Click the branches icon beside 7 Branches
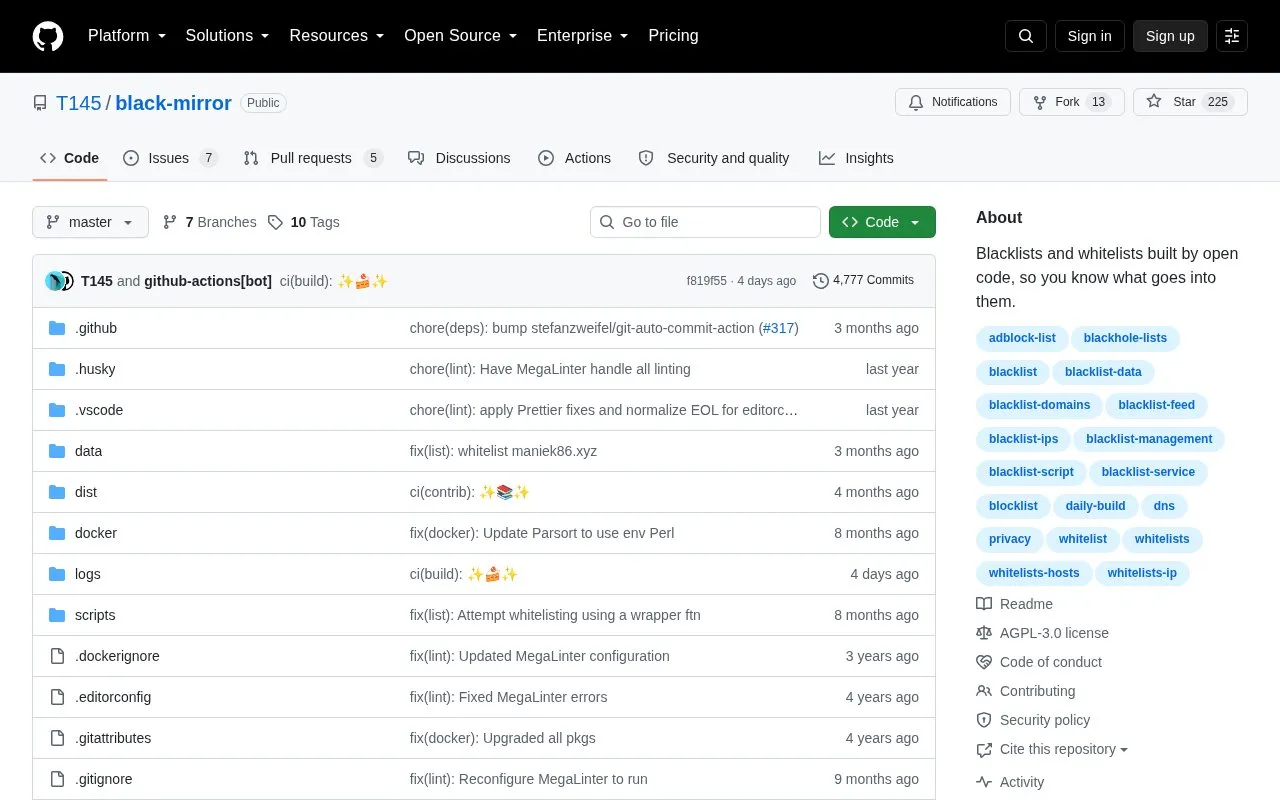The image size is (1280, 800). [x=170, y=222]
